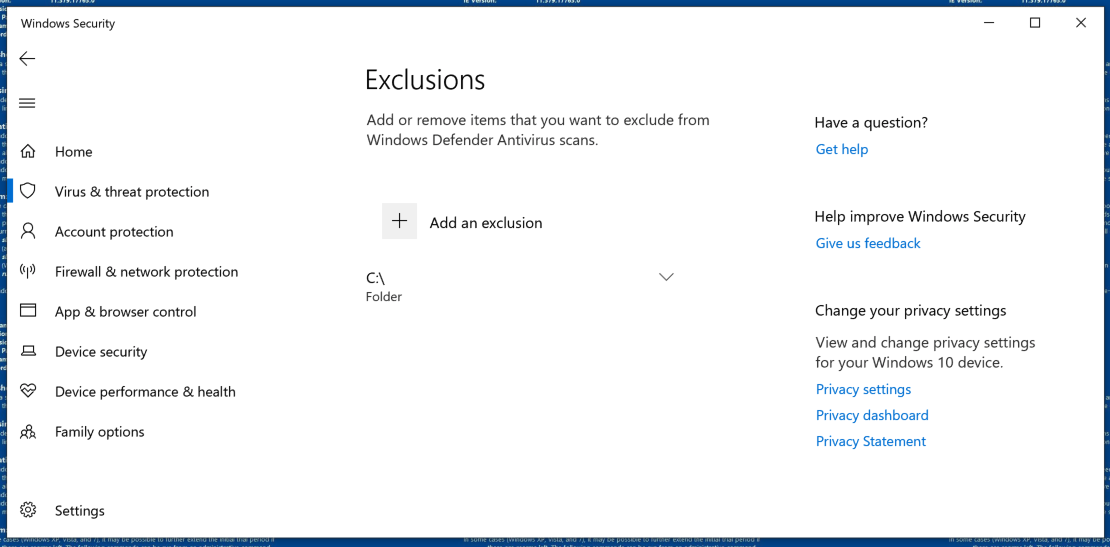Click the App & browser control window icon
The height and width of the screenshot is (547, 1110).
[28, 311]
